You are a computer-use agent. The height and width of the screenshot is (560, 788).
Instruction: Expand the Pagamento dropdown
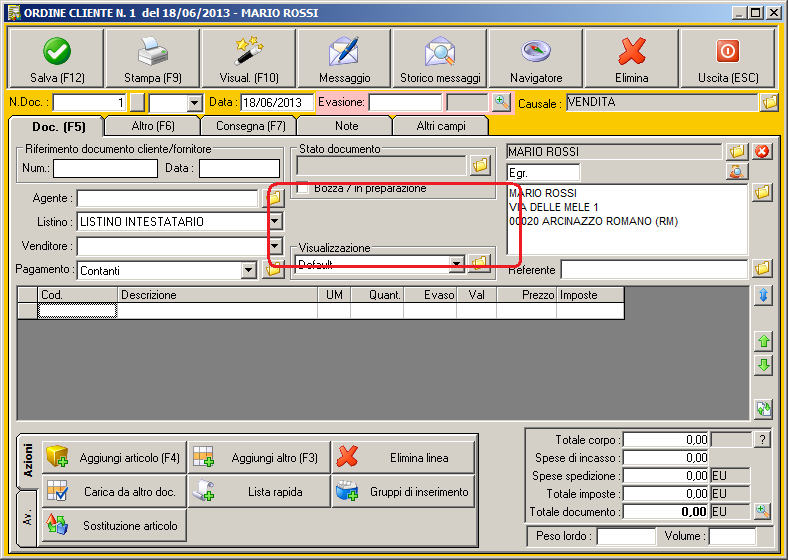coord(249,270)
